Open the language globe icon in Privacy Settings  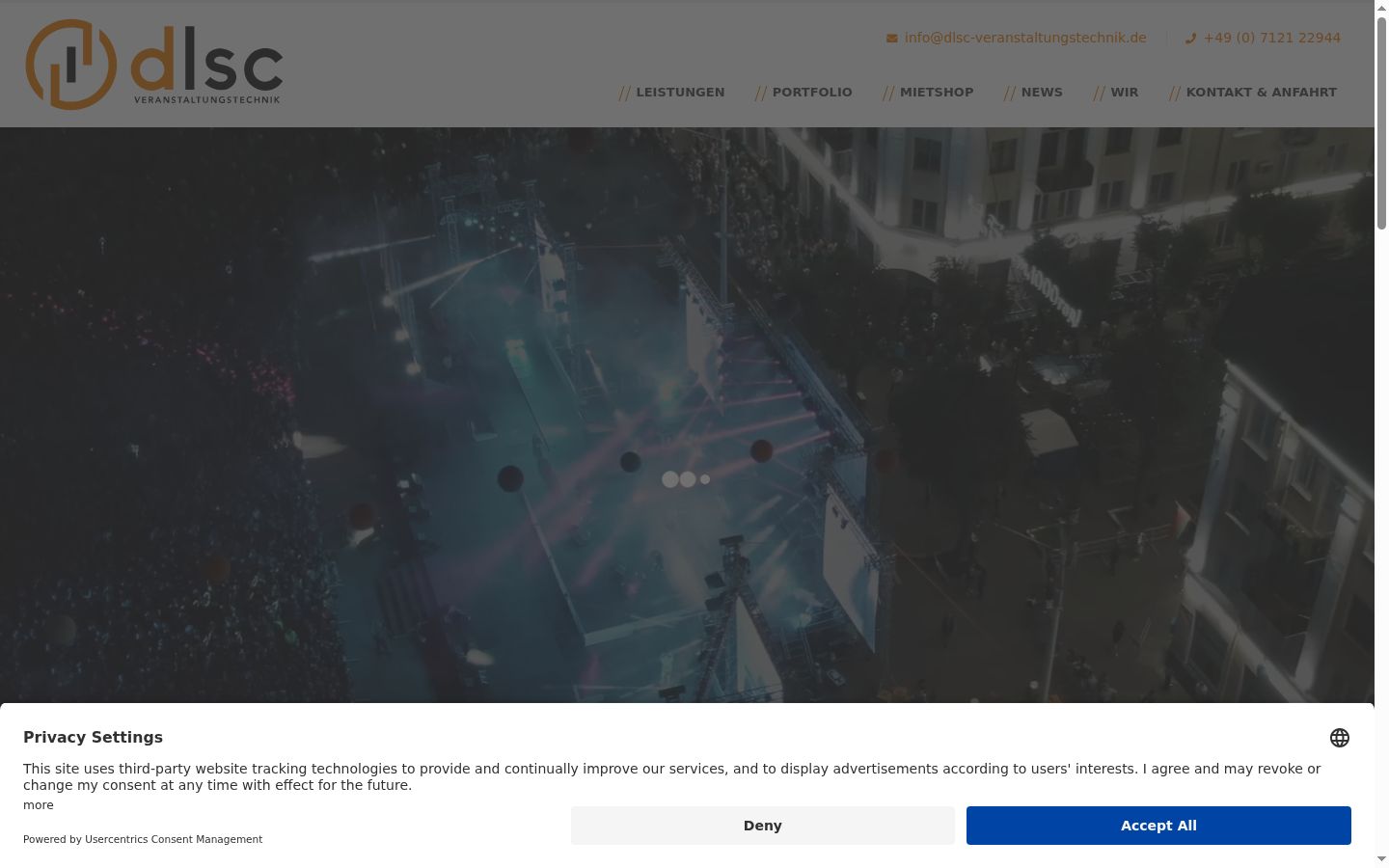[1340, 738]
